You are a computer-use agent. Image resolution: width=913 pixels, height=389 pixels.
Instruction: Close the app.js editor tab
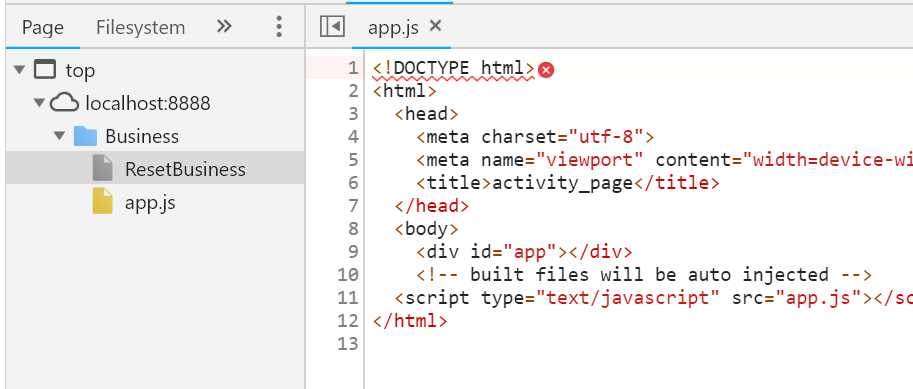pos(436,26)
